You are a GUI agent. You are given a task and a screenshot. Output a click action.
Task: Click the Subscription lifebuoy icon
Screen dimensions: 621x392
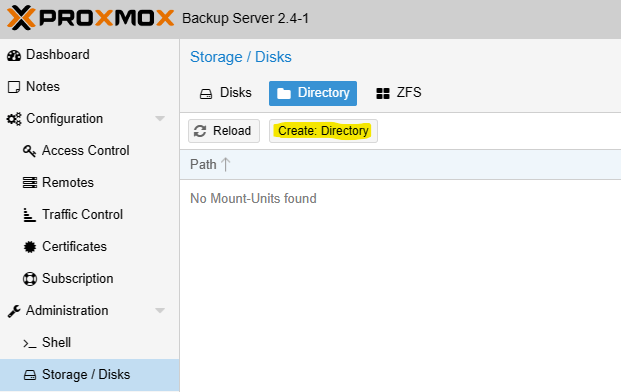30,279
